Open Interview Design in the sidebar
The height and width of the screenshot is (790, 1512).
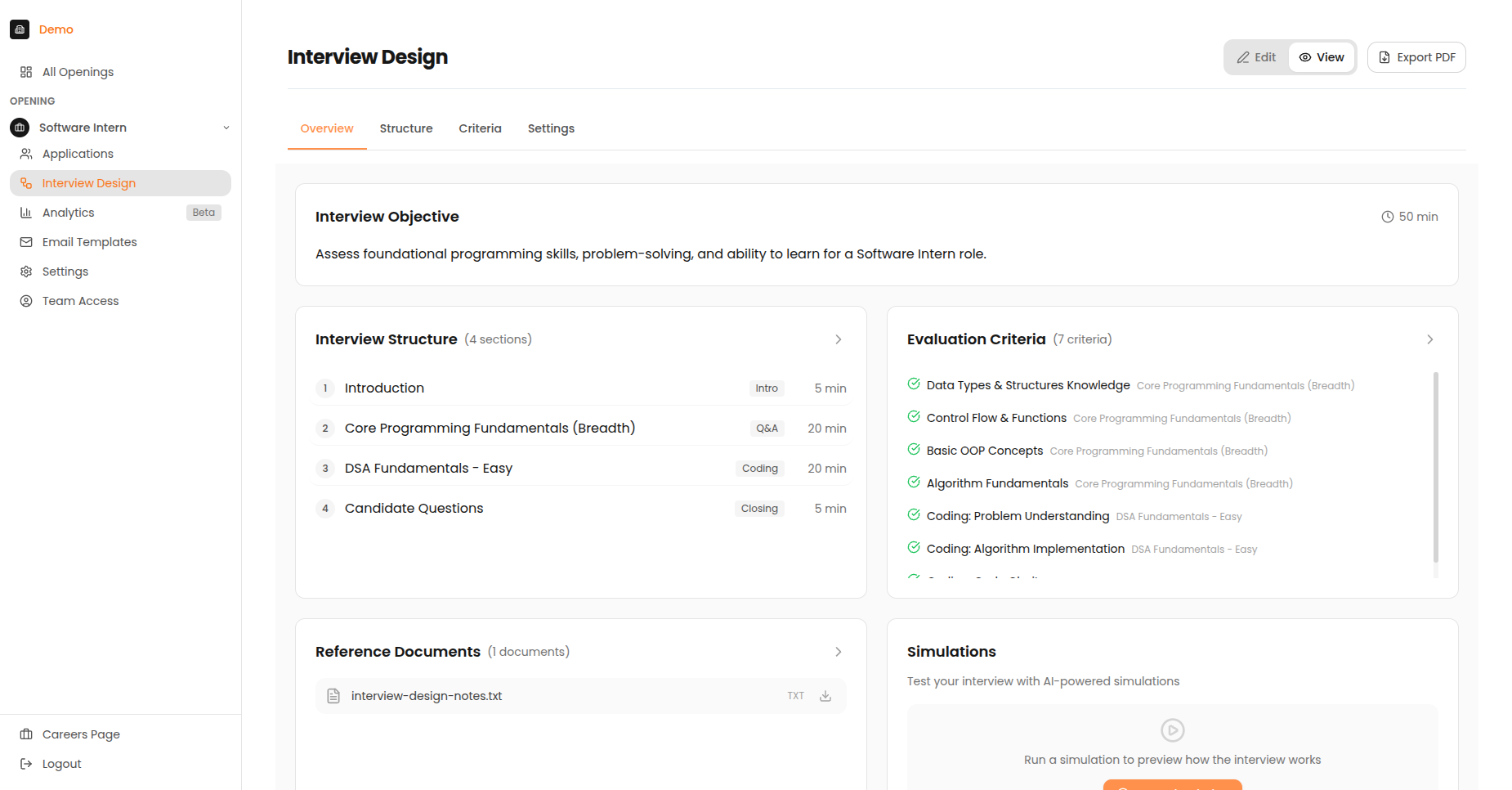87,182
